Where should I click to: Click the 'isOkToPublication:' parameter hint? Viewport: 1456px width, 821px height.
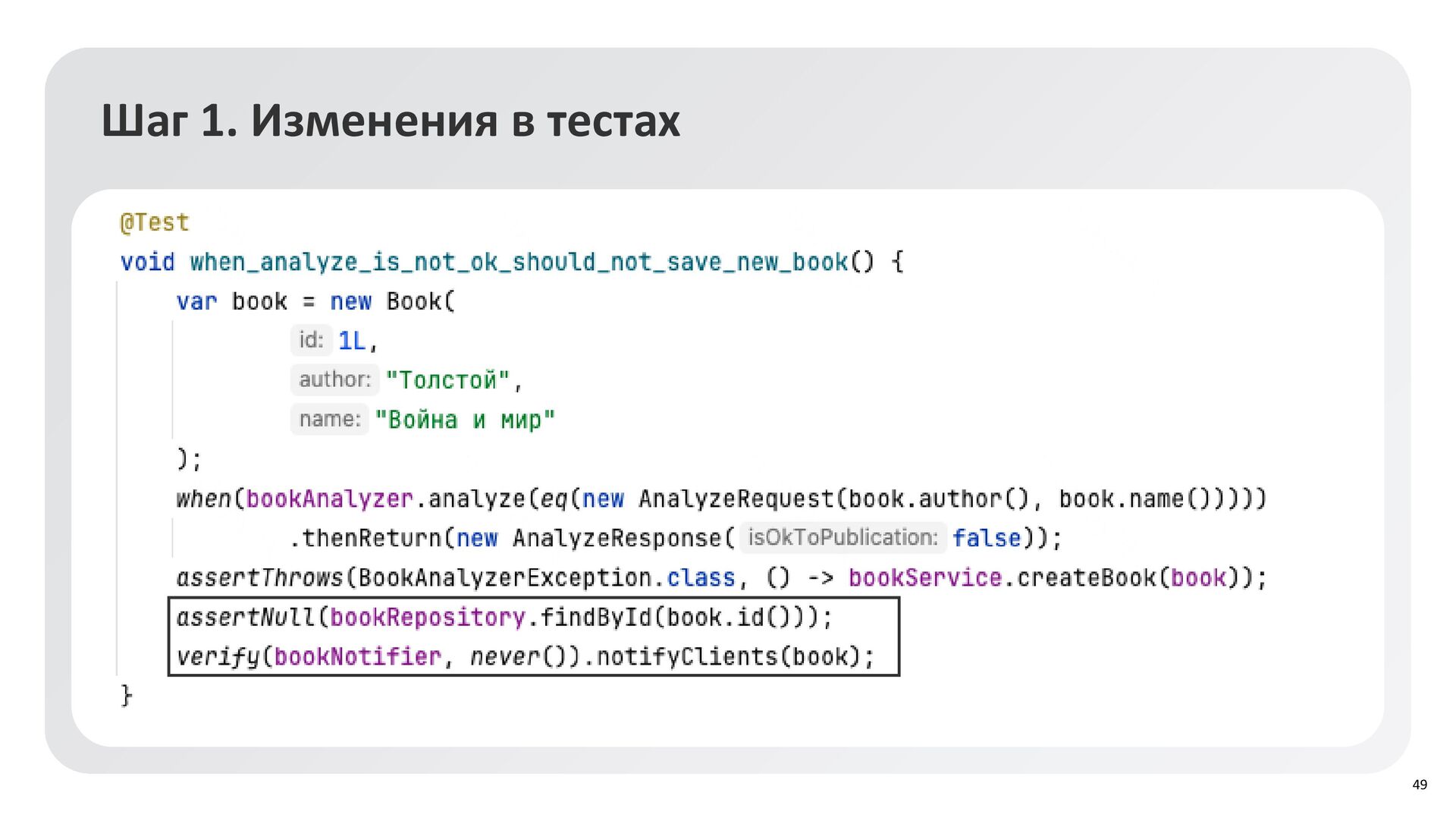pos(843,537)
